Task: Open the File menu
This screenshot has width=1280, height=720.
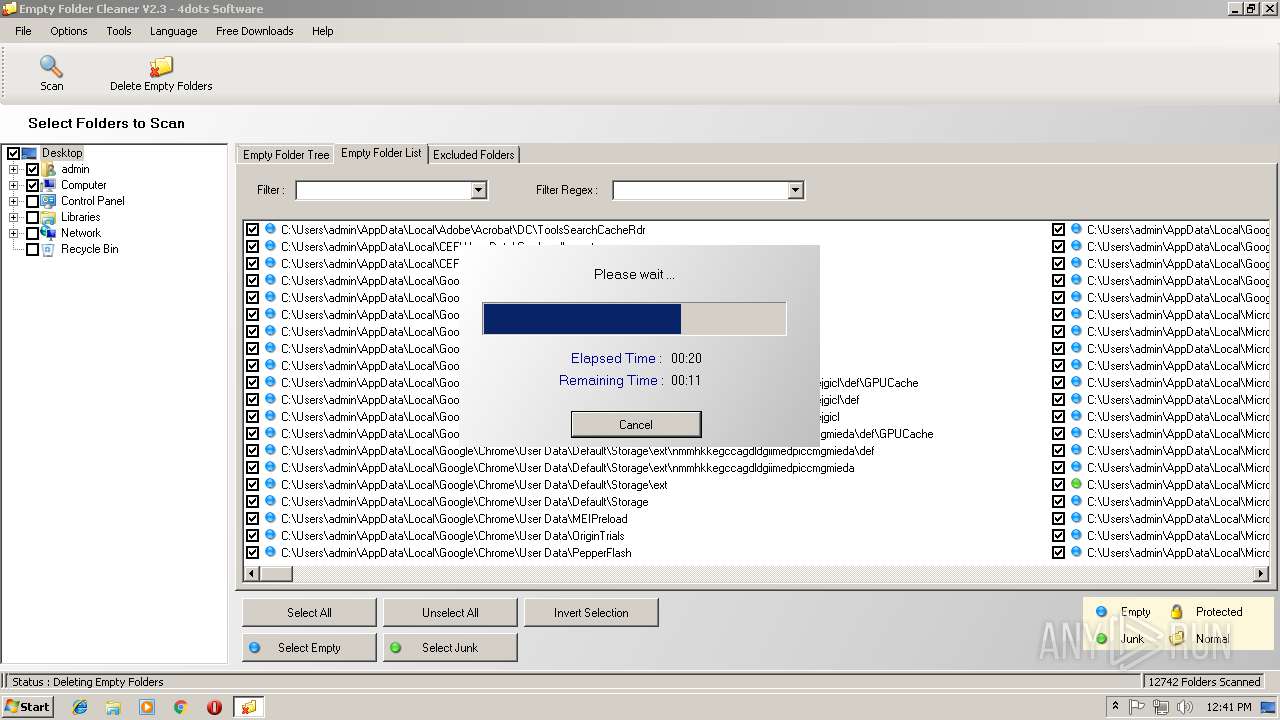Action: [x=23, y=31]
